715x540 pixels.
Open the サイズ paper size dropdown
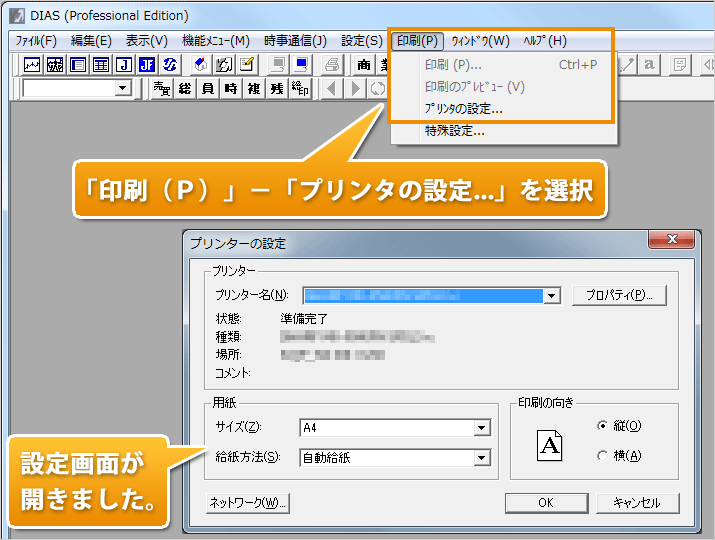(x=482, y=428)
